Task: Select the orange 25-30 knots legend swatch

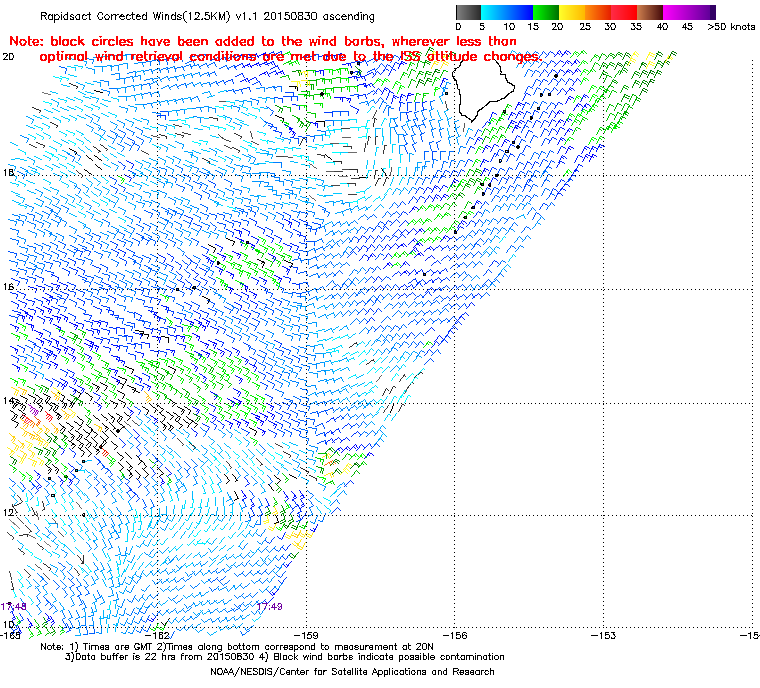Action: coord(598,12)
